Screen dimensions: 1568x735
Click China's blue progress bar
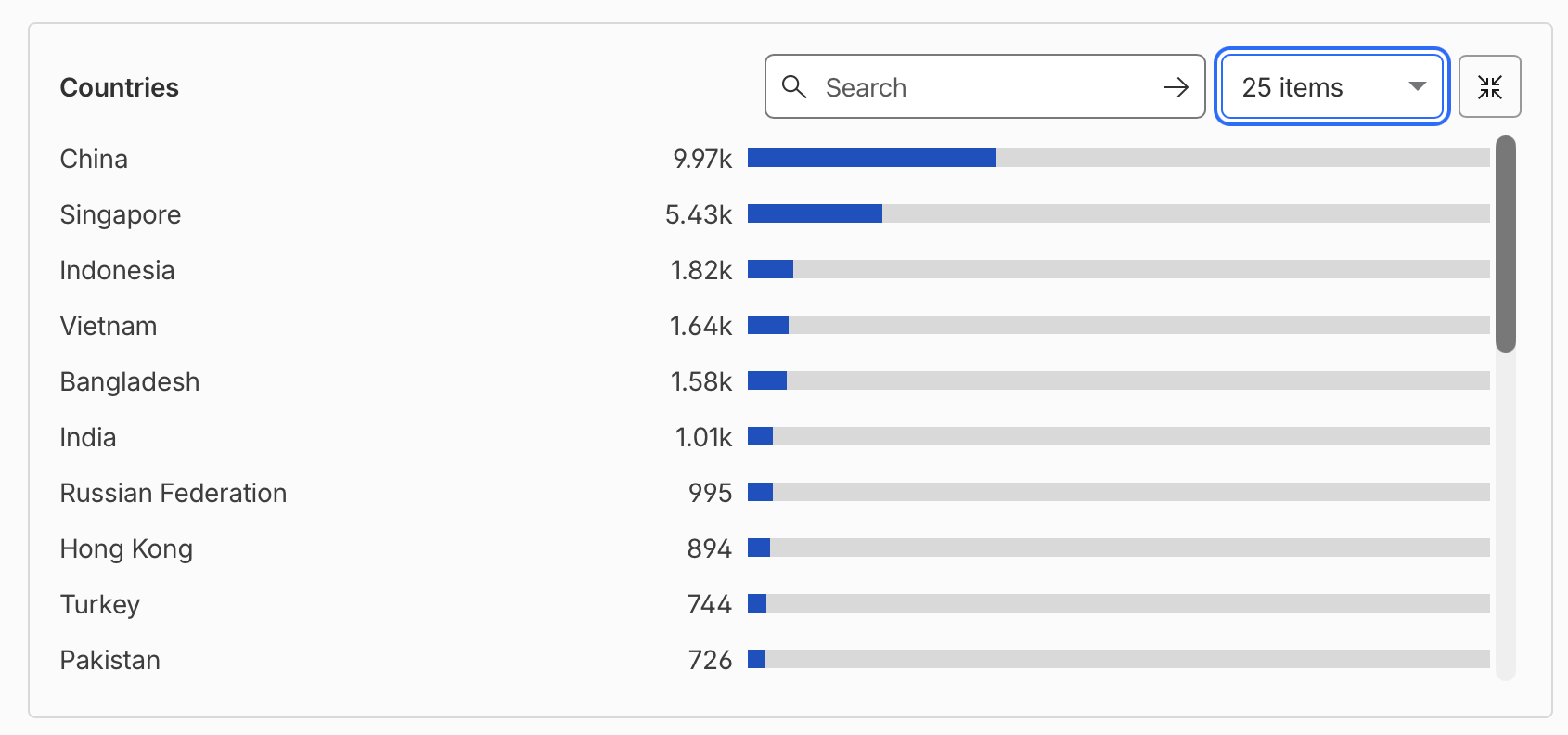click(x=871, y=158)
